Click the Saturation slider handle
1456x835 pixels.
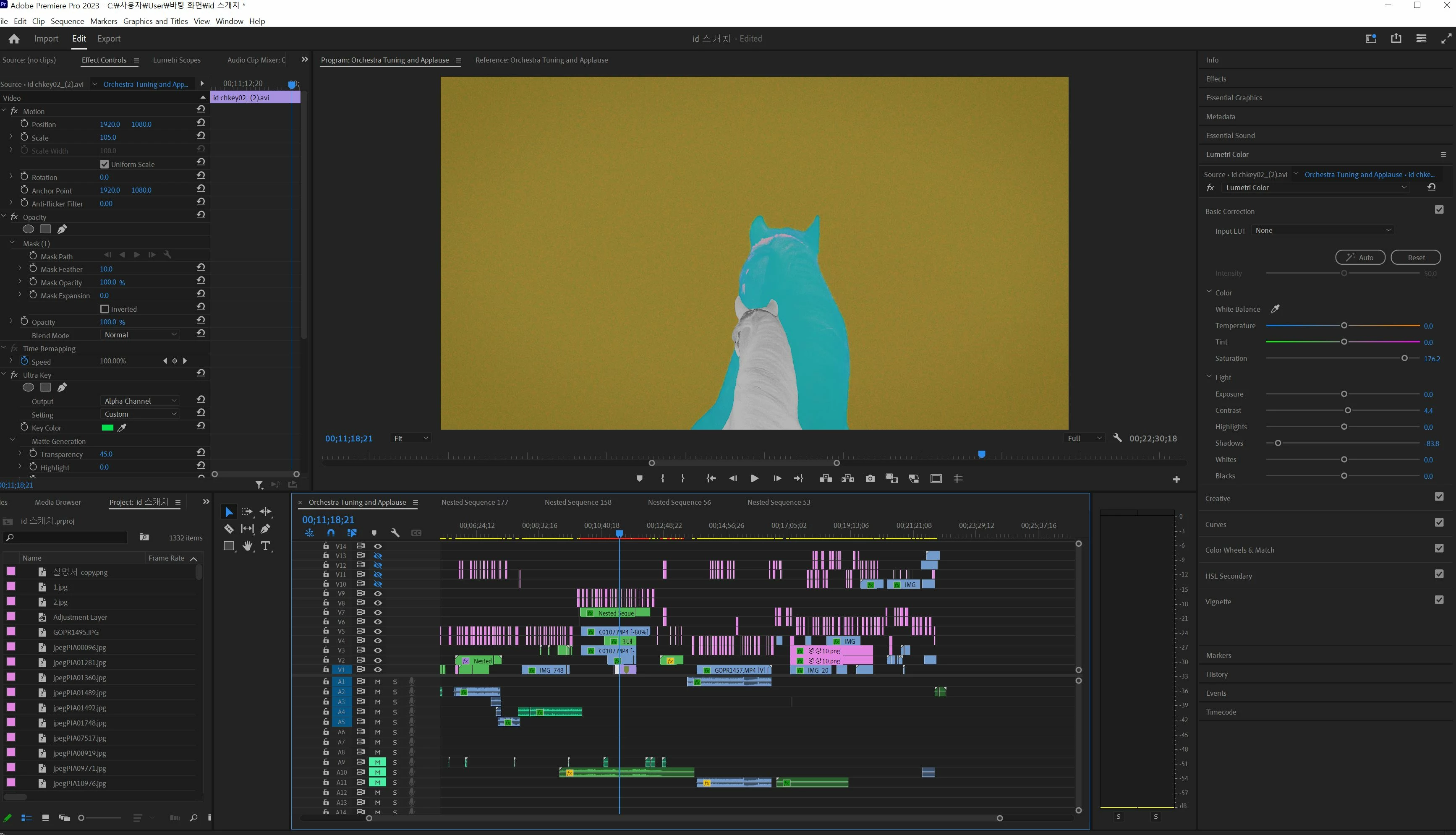1404,358
